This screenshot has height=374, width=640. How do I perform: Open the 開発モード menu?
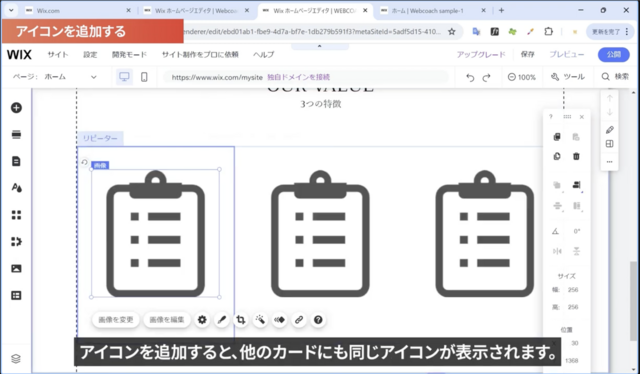tap(129, 54)
